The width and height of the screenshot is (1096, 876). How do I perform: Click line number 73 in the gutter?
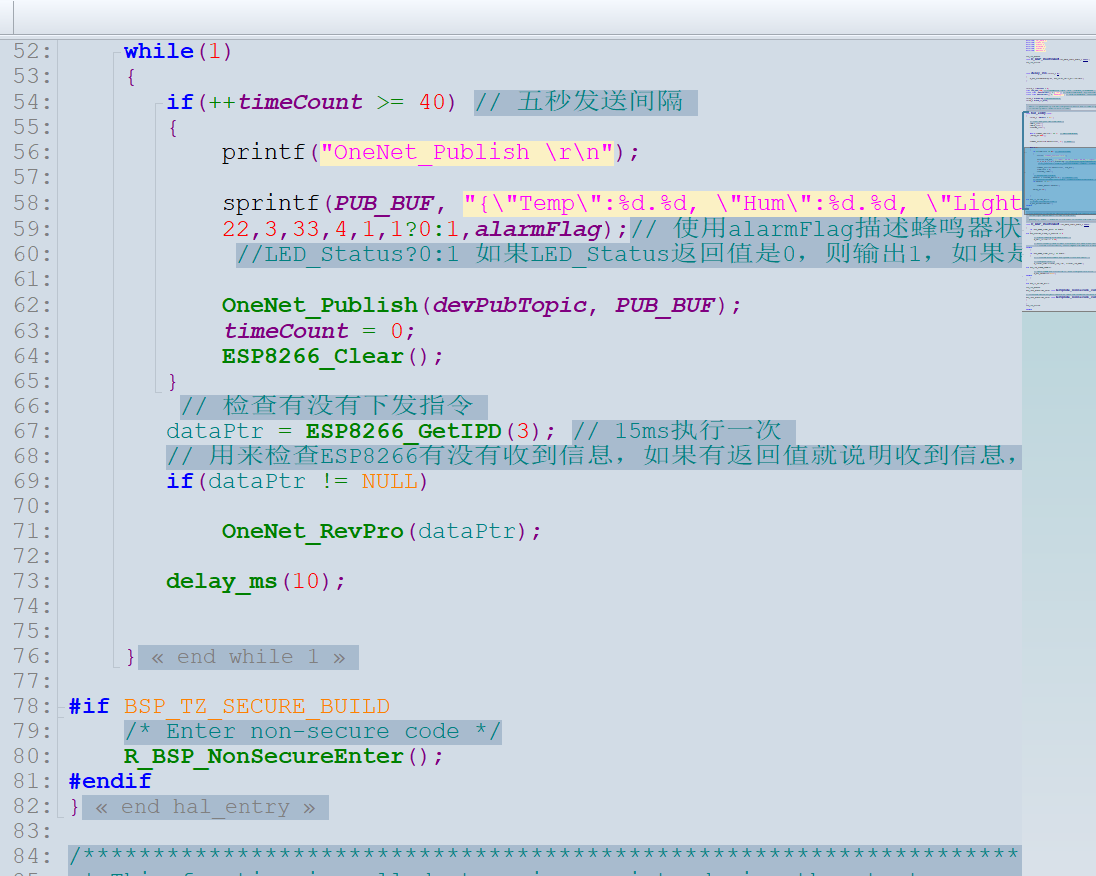pos(32,582)
